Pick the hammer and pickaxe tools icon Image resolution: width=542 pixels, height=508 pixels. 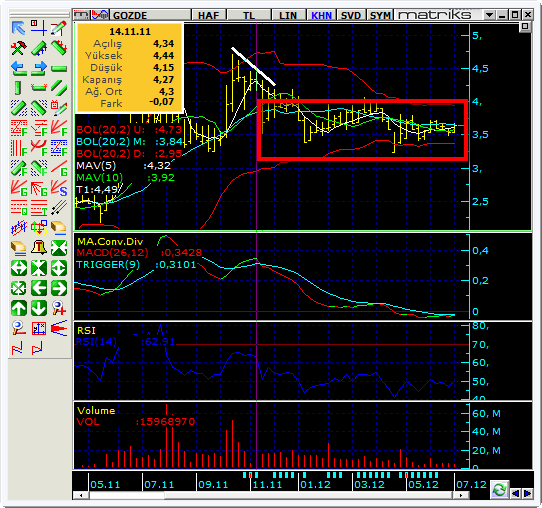point(19,48)
